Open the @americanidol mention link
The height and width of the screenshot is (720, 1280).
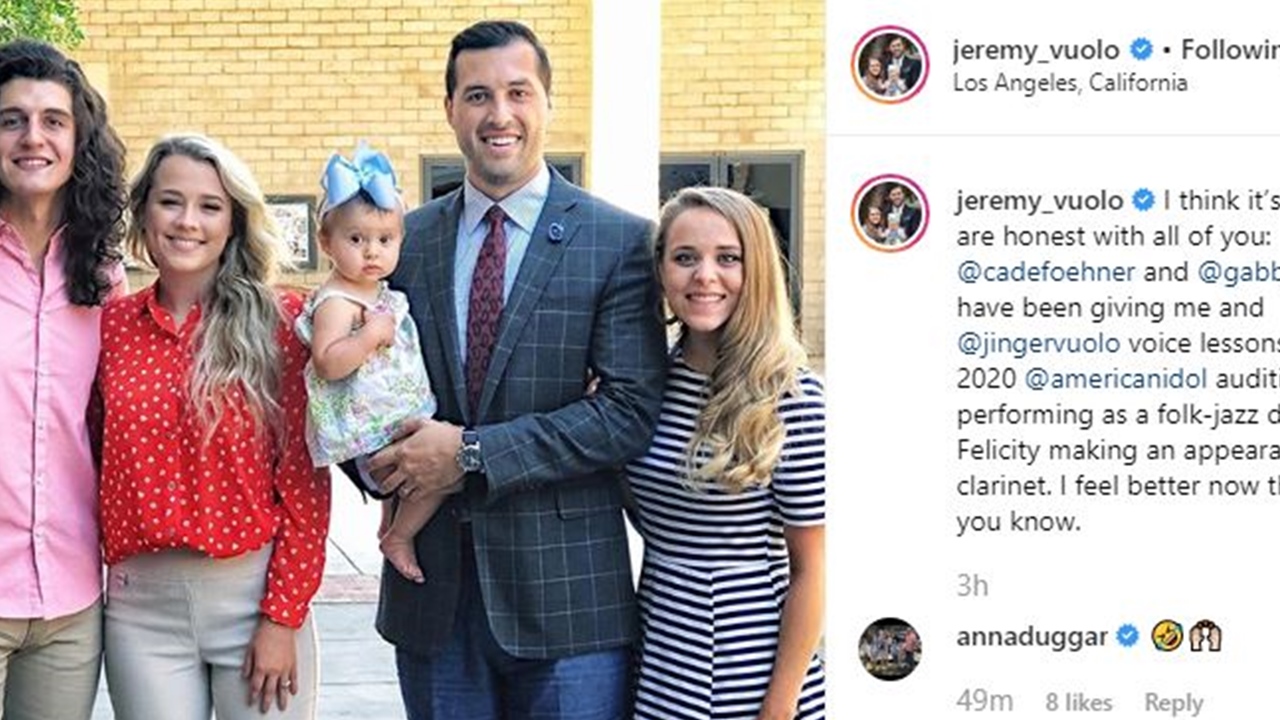pos(1116,379)
